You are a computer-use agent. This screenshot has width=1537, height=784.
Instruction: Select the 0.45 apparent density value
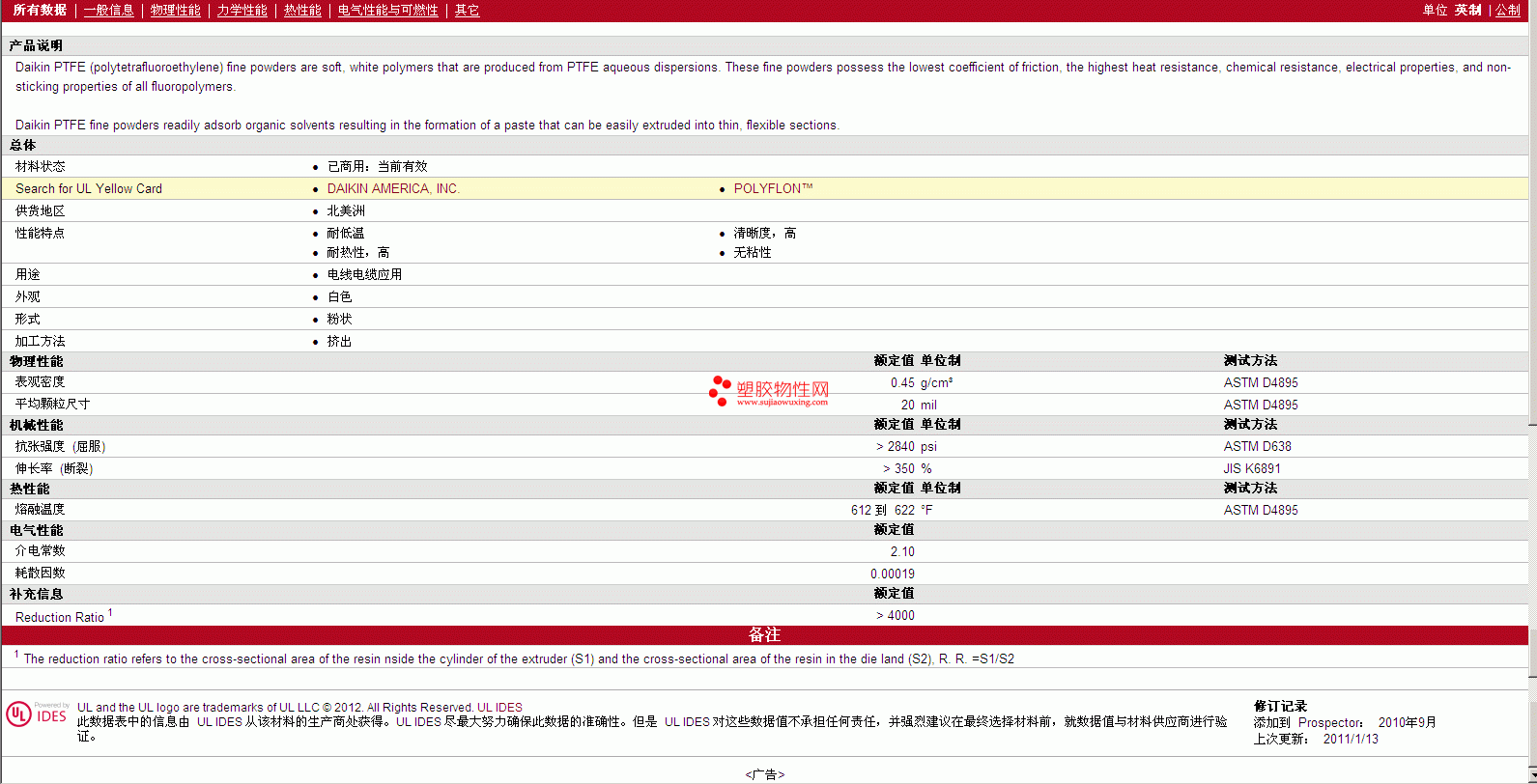coord(902,382)
